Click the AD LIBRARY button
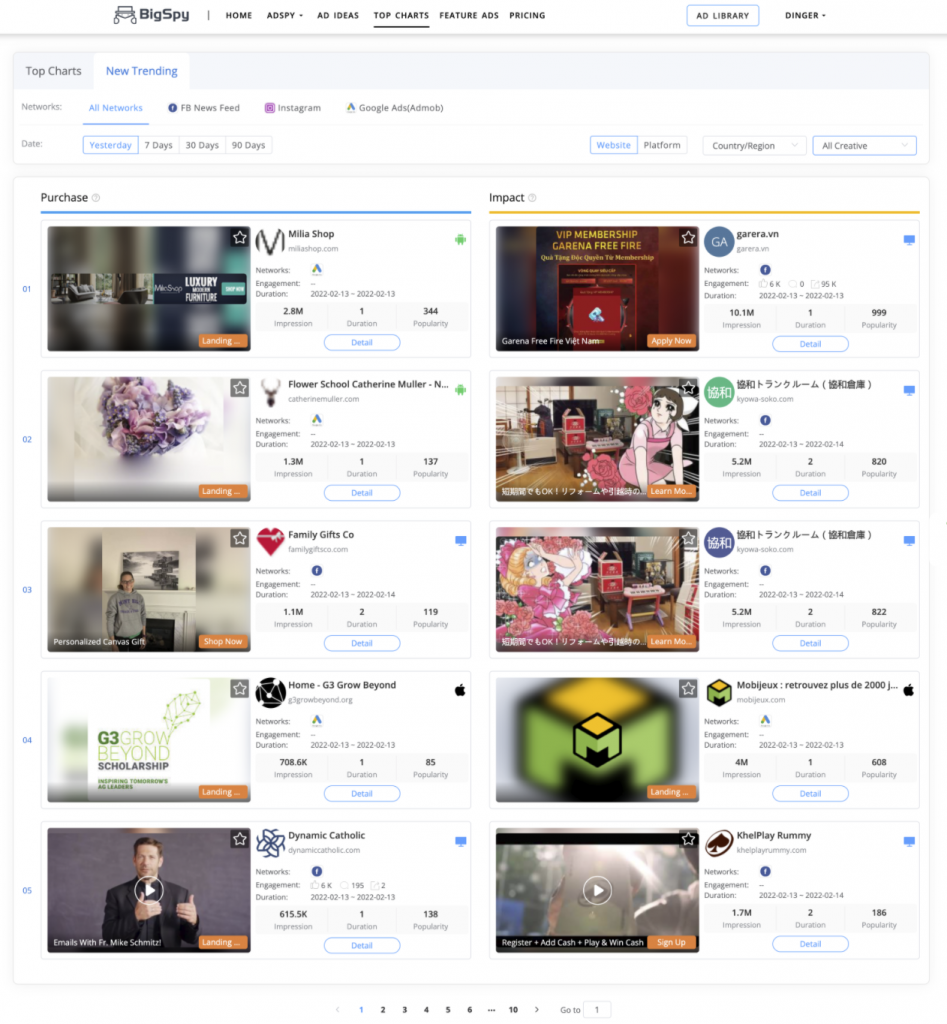 click(x=722, y=16)
